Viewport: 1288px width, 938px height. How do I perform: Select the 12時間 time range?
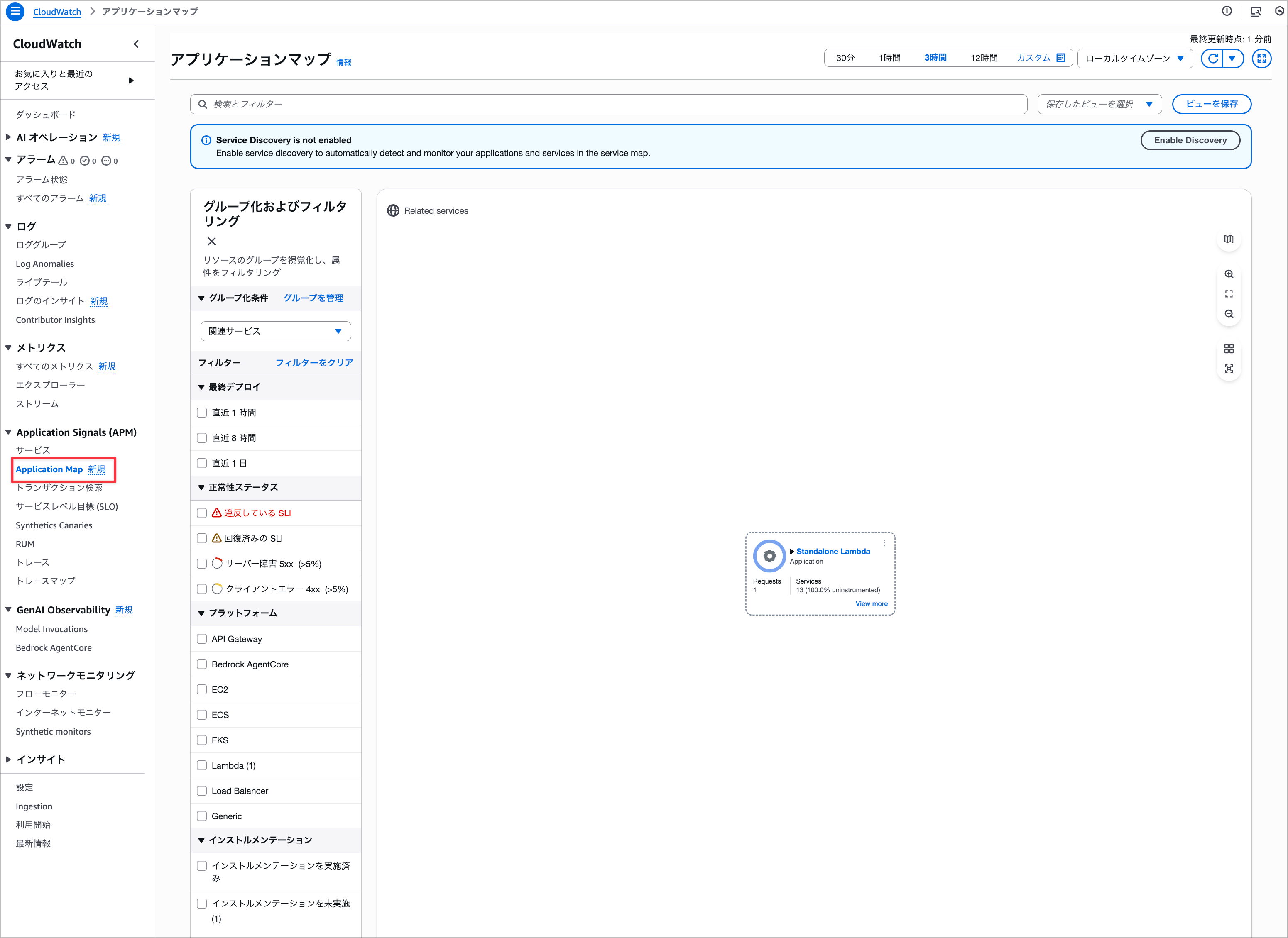pyautogui.click(x=984, y=58)
